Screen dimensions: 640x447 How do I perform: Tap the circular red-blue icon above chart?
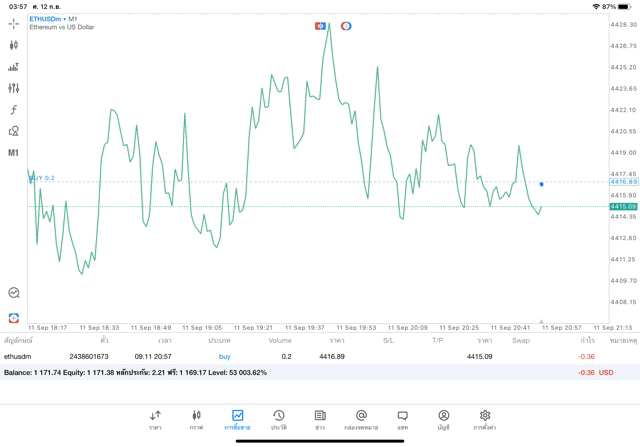pos(346,25)
